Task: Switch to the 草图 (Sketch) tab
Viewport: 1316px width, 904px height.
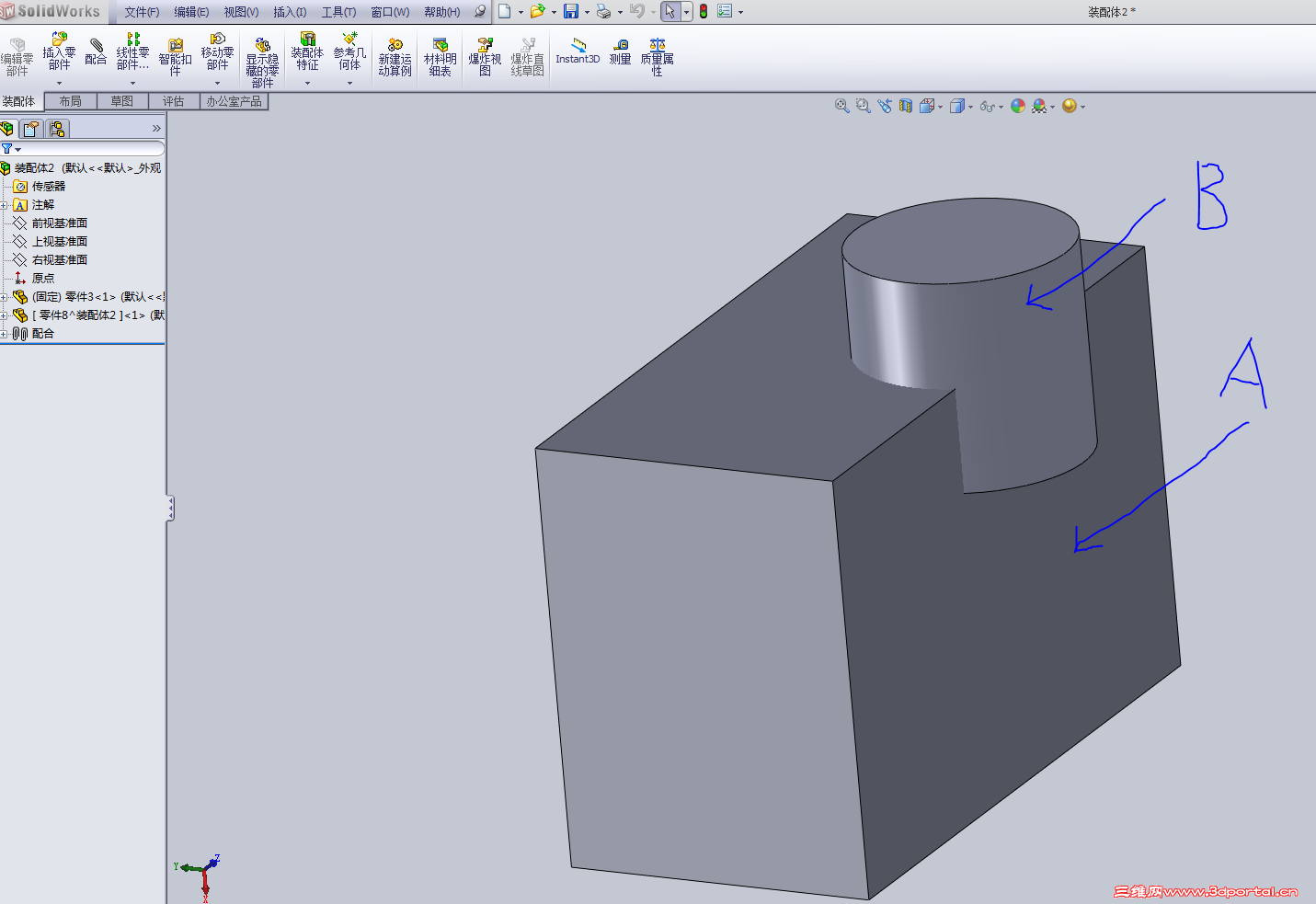Action: coord(122,101)
